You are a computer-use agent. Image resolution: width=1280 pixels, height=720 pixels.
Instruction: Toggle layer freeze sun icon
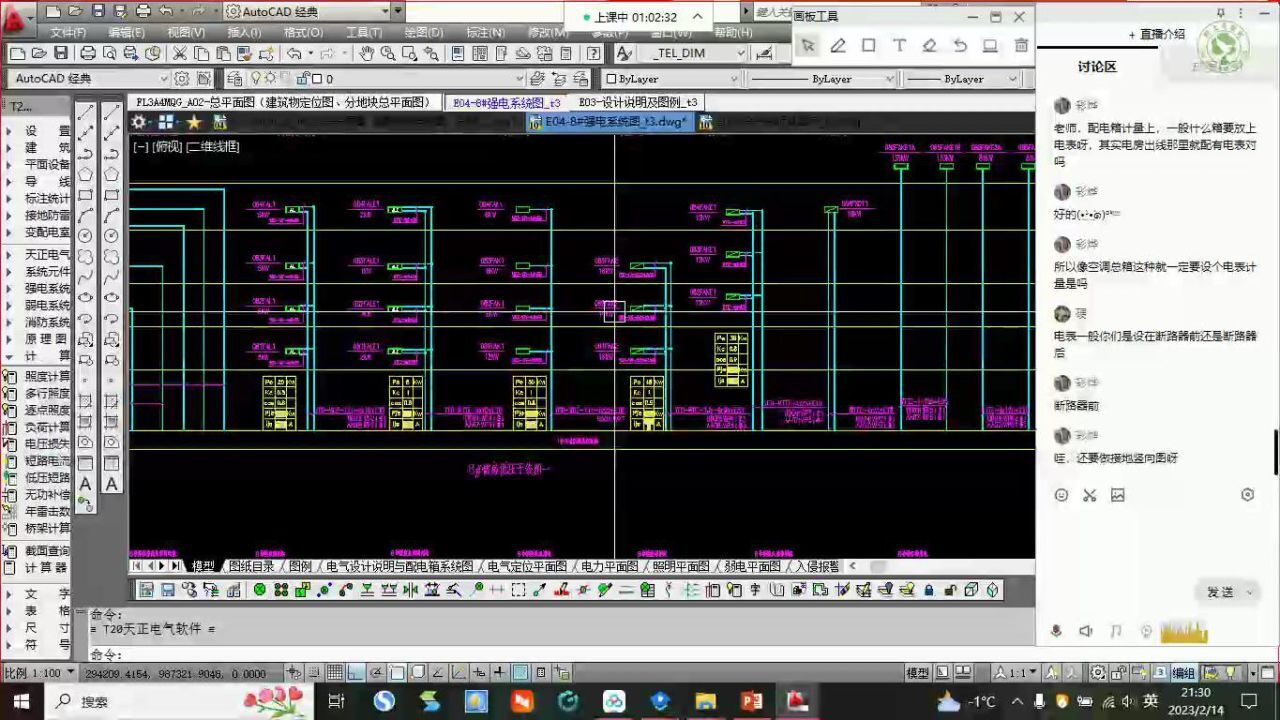pos(270,78)
